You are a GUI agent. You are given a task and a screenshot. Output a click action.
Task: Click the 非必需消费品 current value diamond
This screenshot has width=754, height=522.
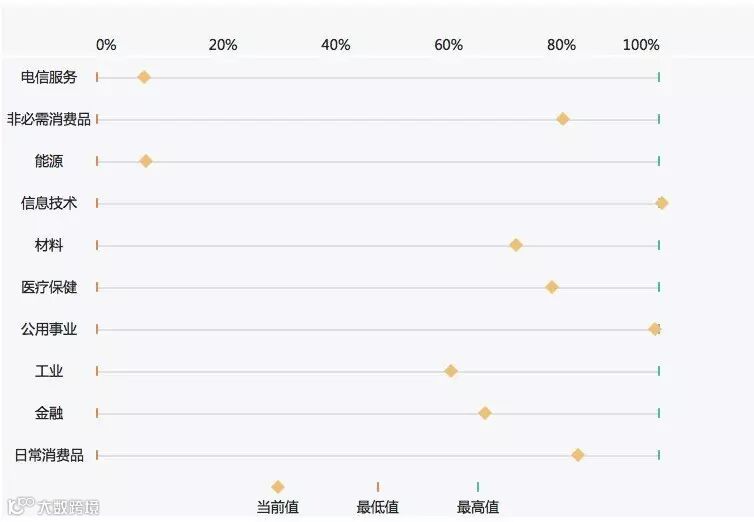[x=563, y=119]
